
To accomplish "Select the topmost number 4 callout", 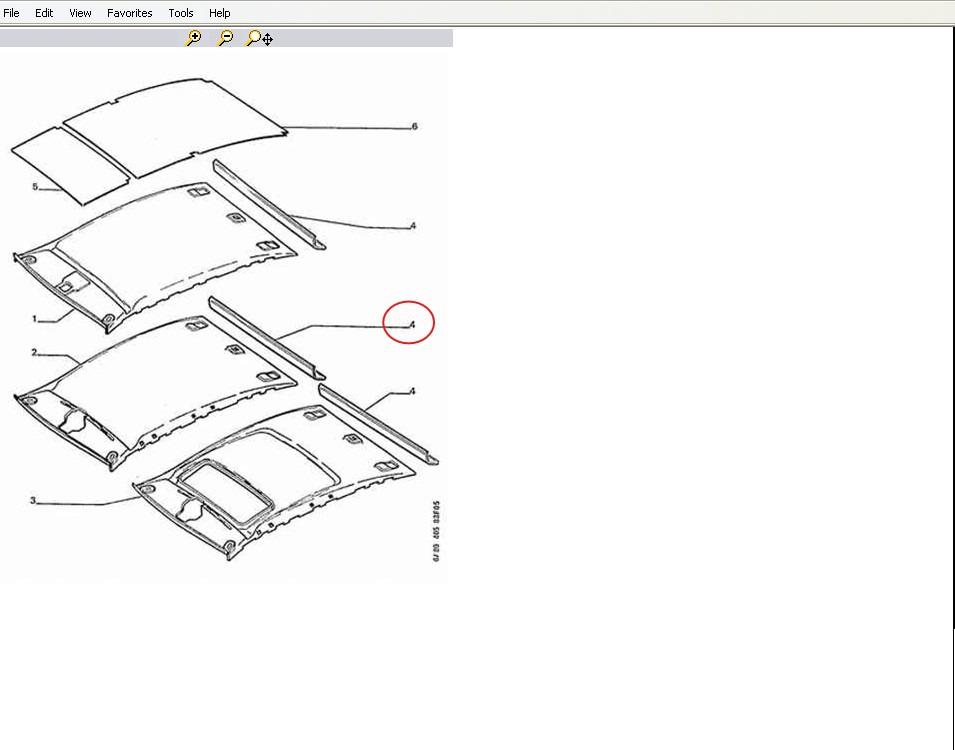I will (x=413, y=226).
